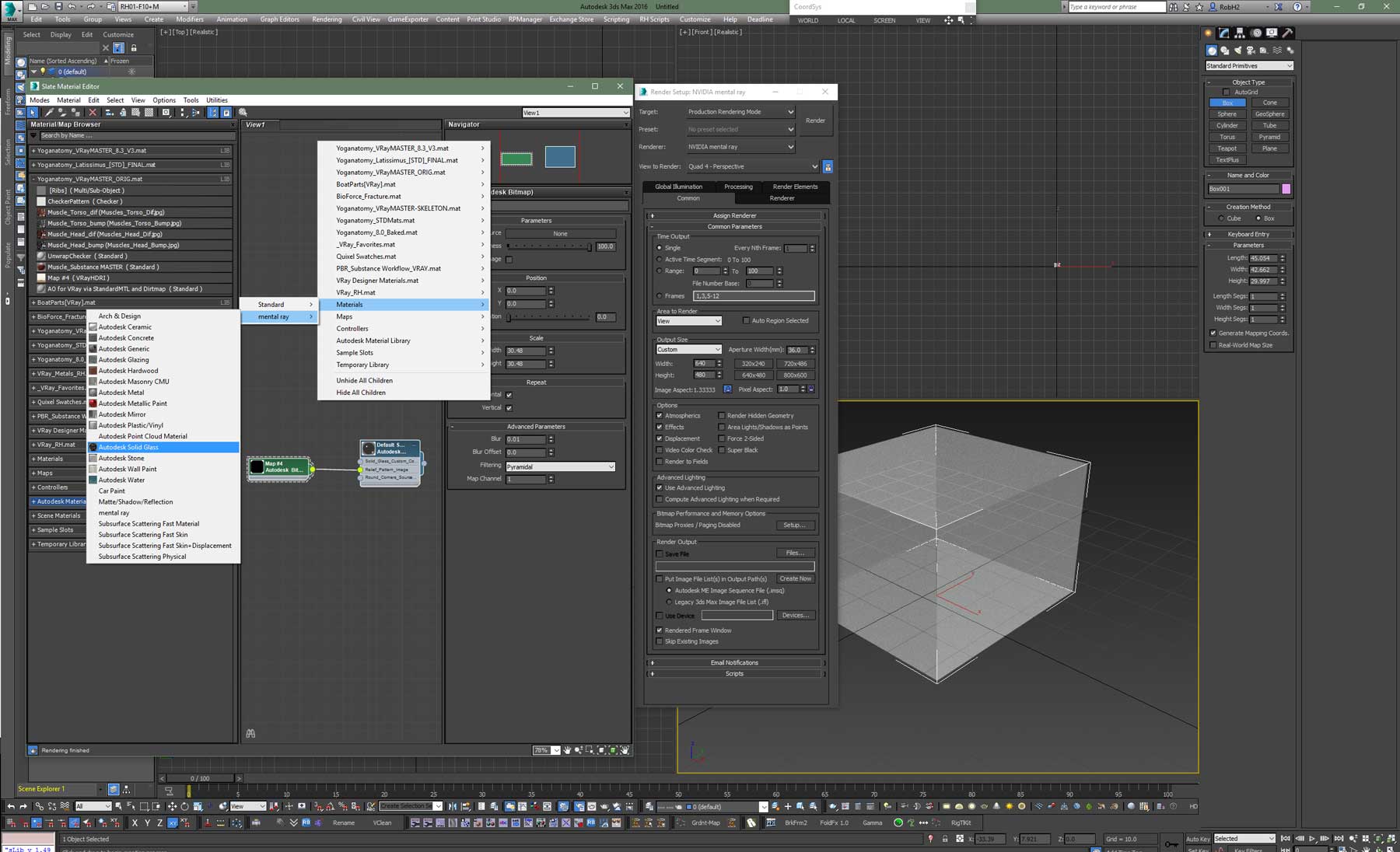Click the Pick Material eyedropper in Slate
The image size is (1400, 852).
point(50,113)
